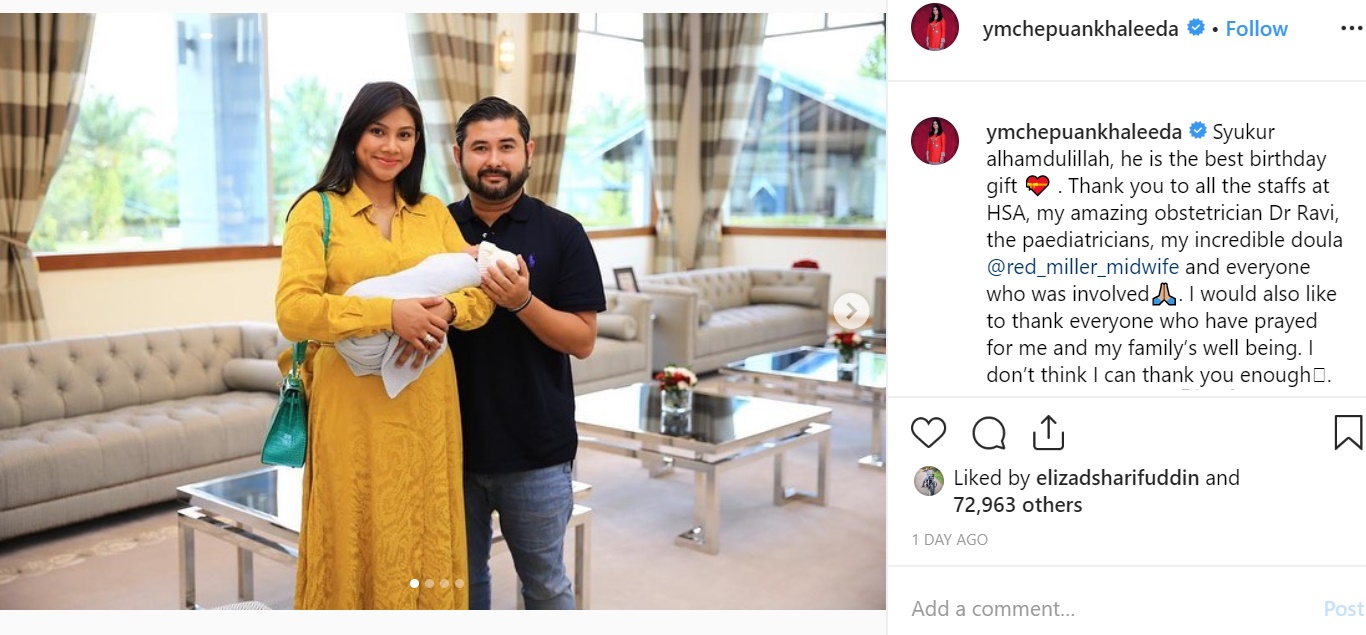Open profile picture in post header
Image resolution: width=1366 pixels, height=635 pixels.
coord(935,27)
